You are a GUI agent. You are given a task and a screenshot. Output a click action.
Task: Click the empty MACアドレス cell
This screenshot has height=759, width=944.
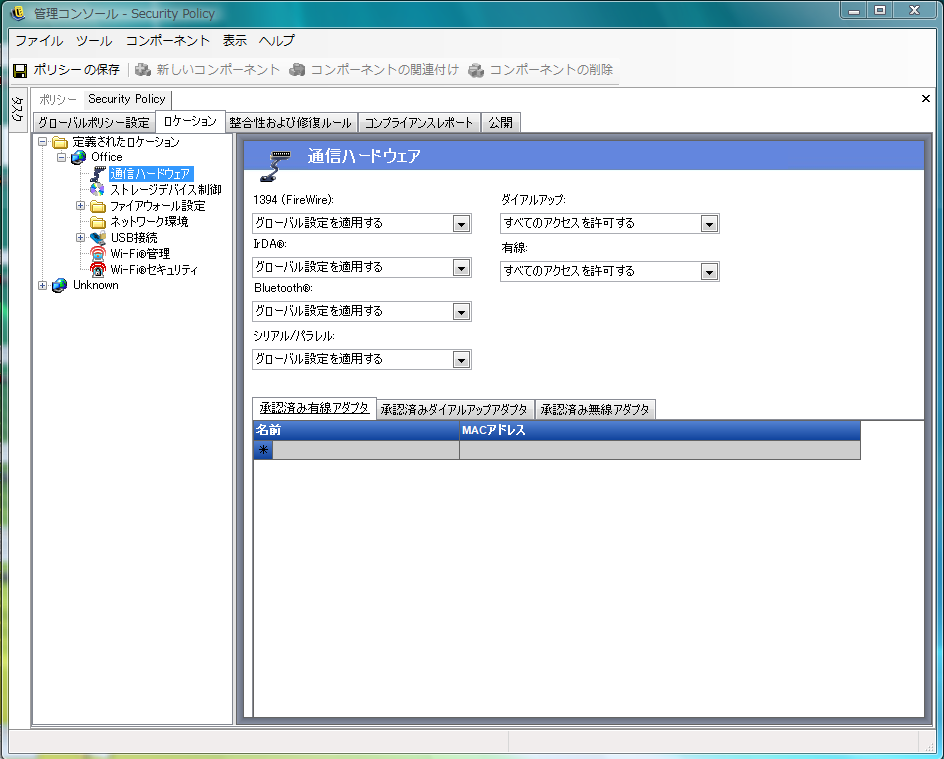click(660, 450)
